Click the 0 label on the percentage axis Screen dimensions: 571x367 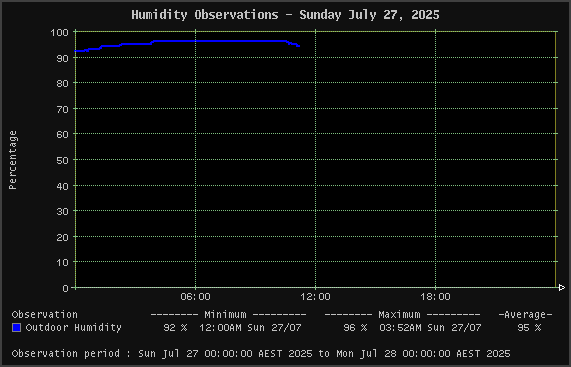(66, 288)
